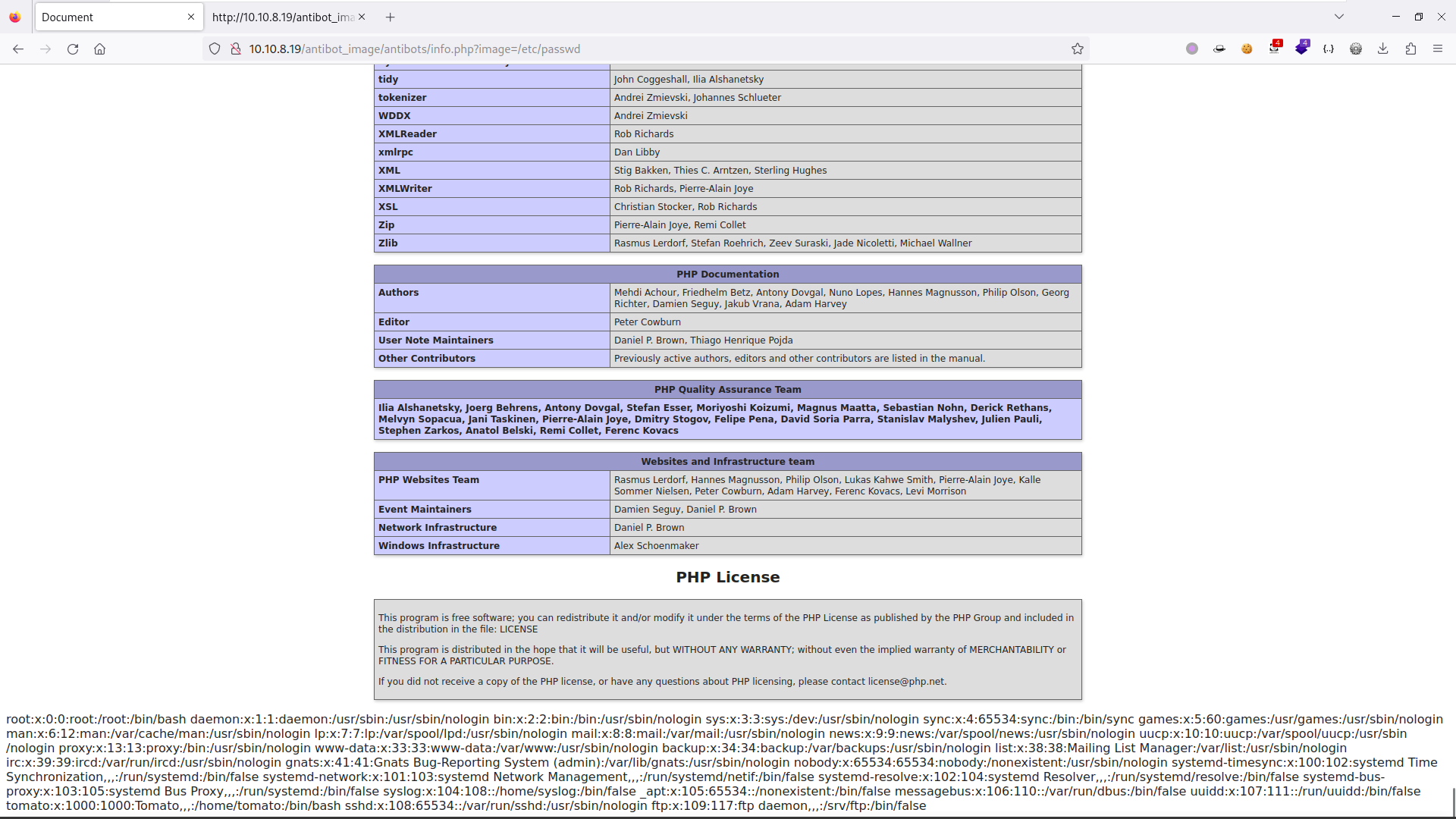Click the purple circle extension icon
Viewport: 1456px width, 819px height.
tap(1192, 49)
